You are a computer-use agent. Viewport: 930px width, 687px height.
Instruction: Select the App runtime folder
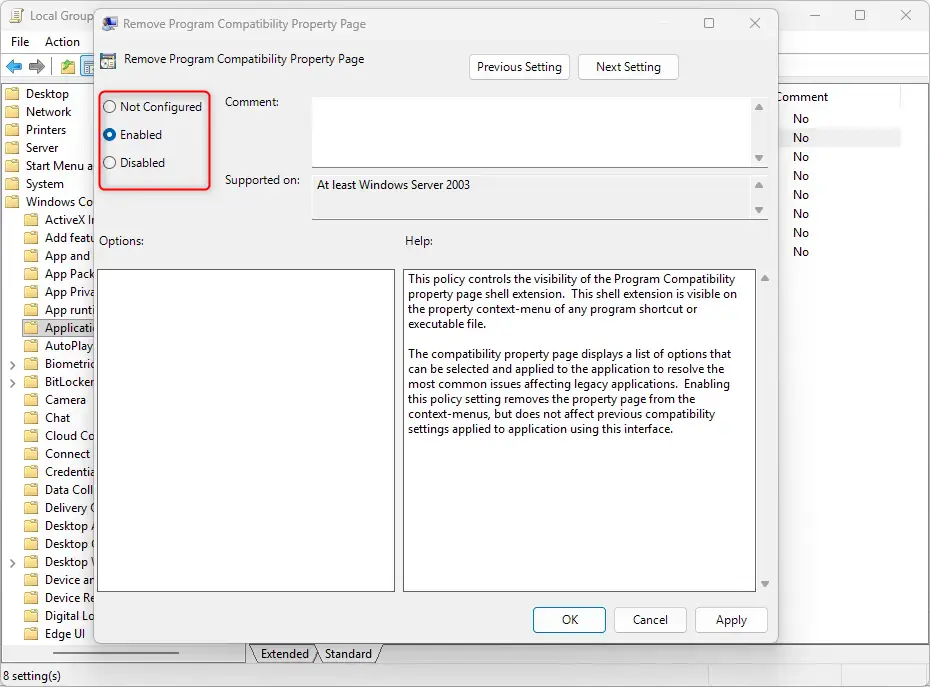pos(59,310)
